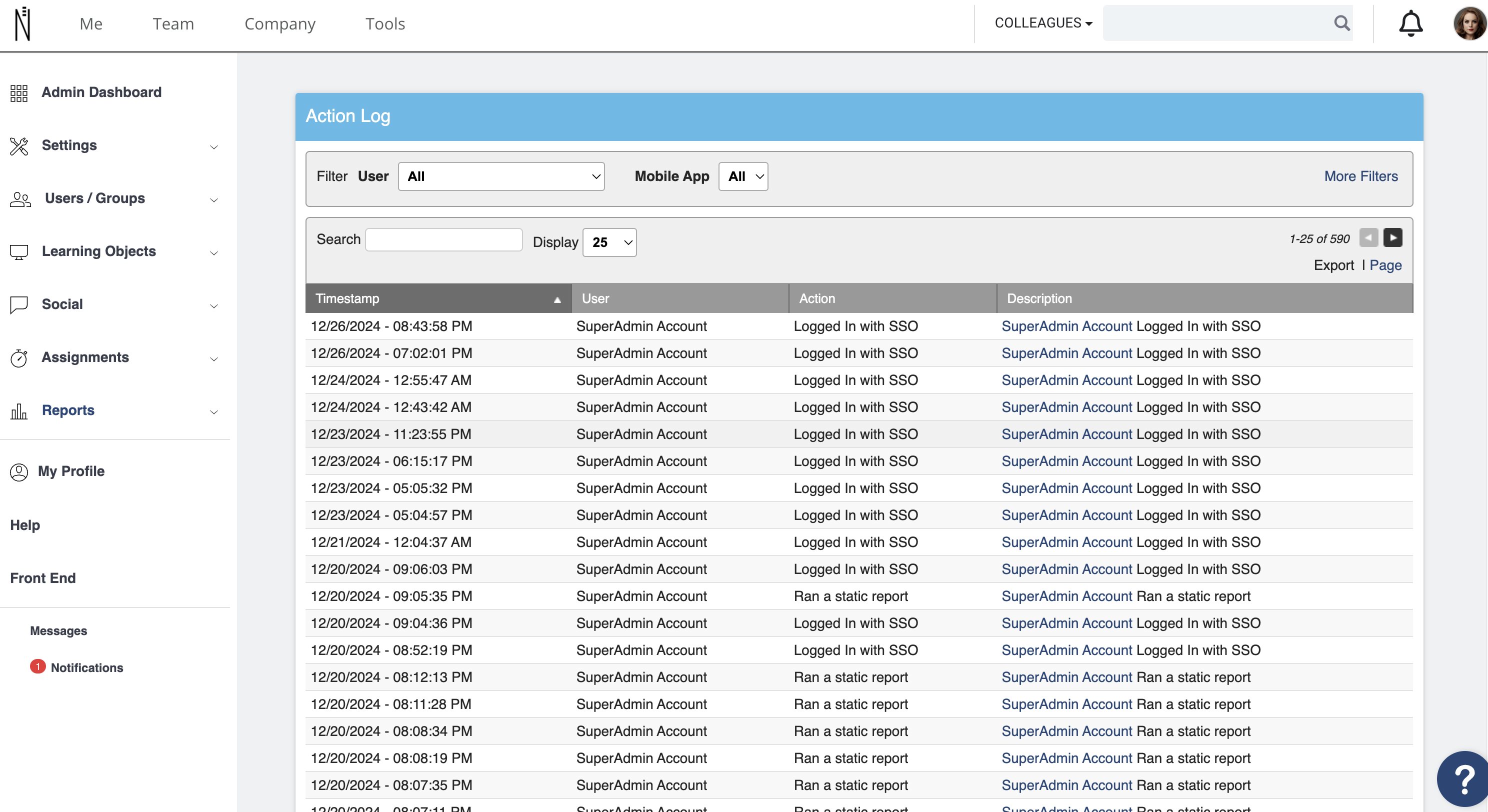Open the Tools menu
Screen dimensions: 1488x812
click(x=384, y=23)
